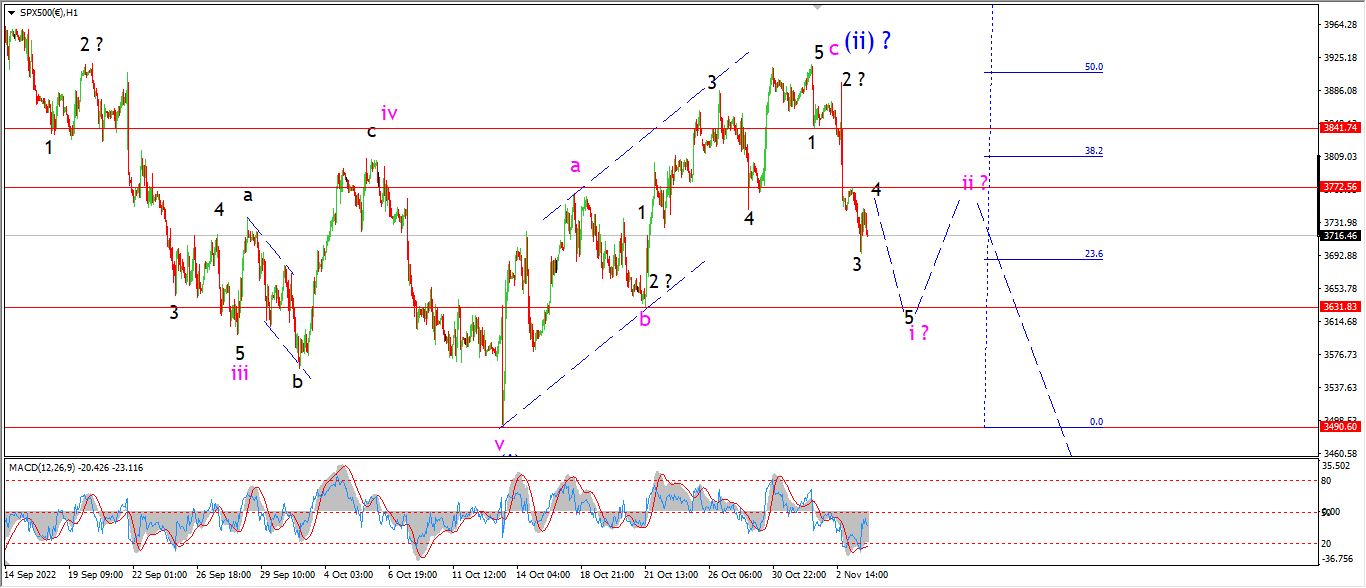The width and height of the screenshot is (1366, 588).
Task: Open the chart dropdown arrow beside SPX500
Action: pyautogui.click(x=11, y=12)
